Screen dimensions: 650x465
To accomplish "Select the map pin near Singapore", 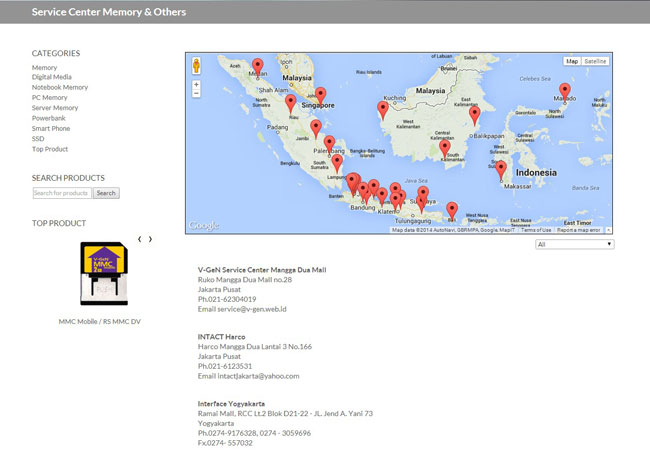I will tap(320, 96).
